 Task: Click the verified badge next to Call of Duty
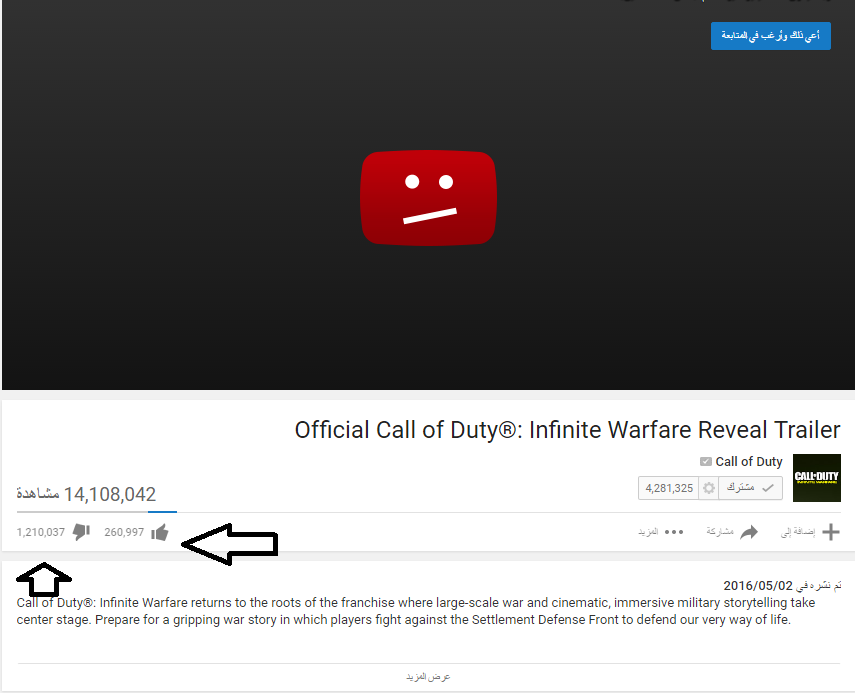(706, 462)
